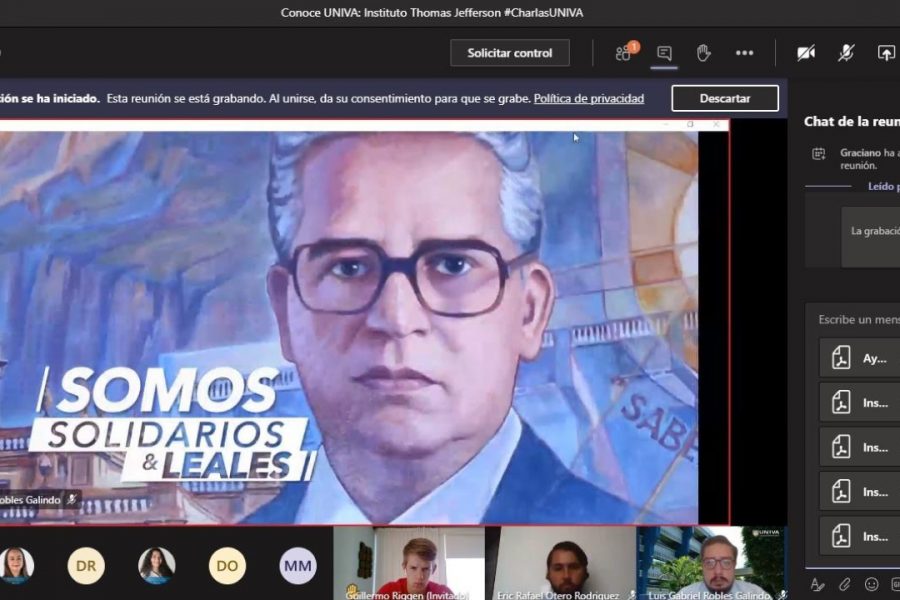900x600 pixels.
Task: Click the text format icon below chat
Action: [x=817, y=584]
